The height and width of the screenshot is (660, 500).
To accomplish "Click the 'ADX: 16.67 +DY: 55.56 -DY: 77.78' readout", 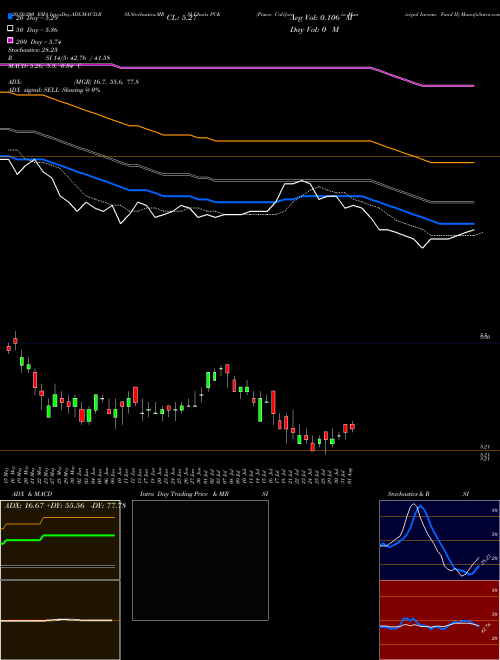I will (x=65, y=506).
